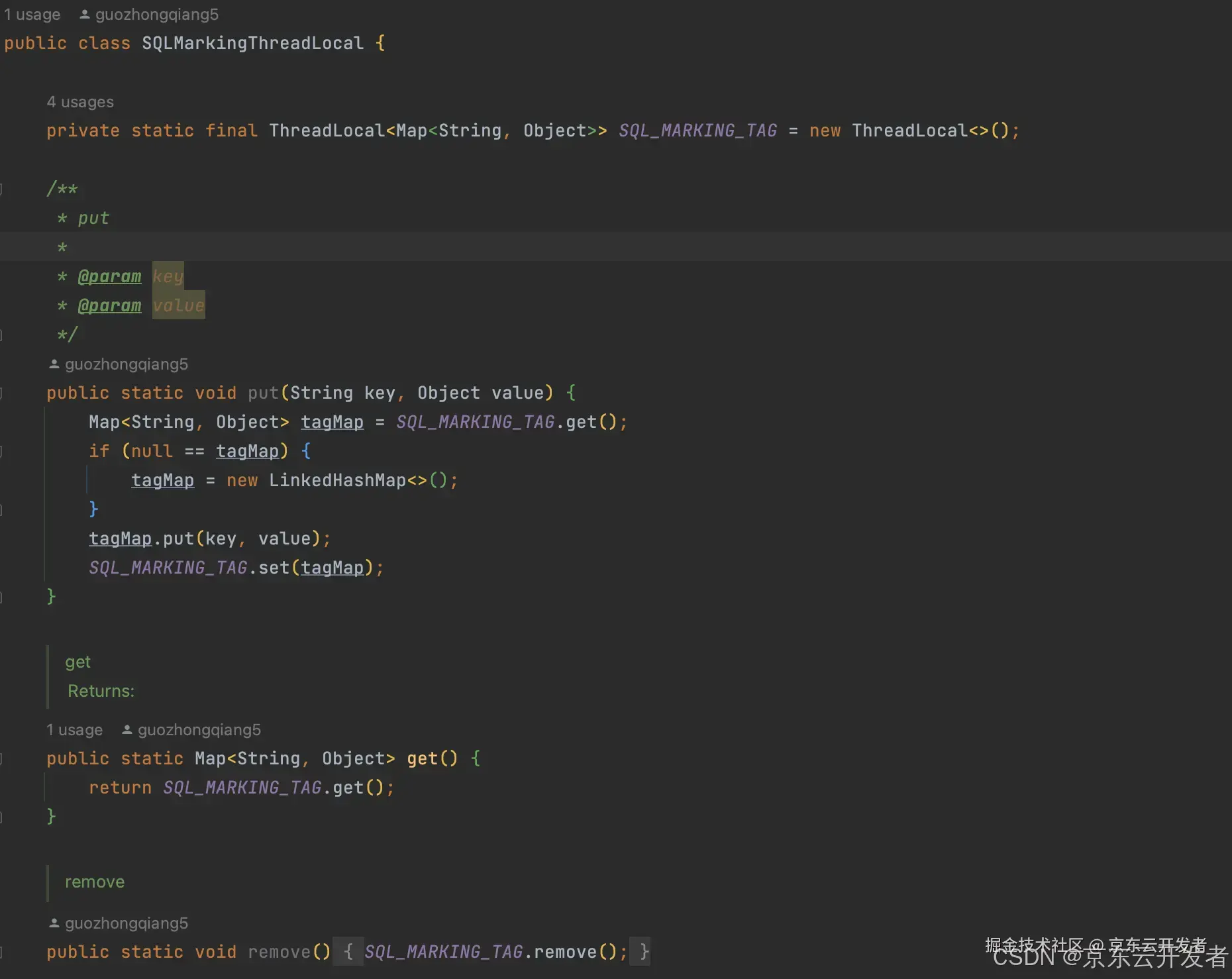Click the highlighted 'key' in the Javadoc
The height and width of the screenshot is (979, 1232).
[168, 276]
